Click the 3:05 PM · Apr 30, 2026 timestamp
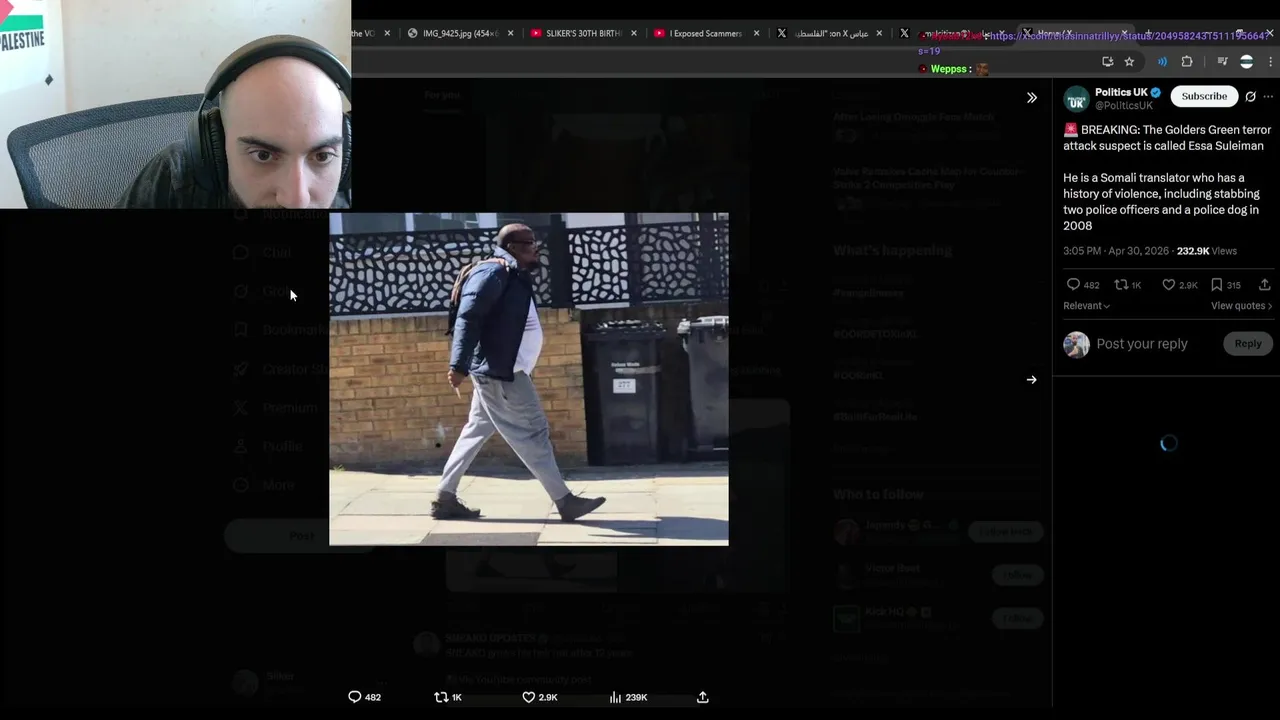The width and height of the screenshot is (1280, 720). coord(1117,251)
